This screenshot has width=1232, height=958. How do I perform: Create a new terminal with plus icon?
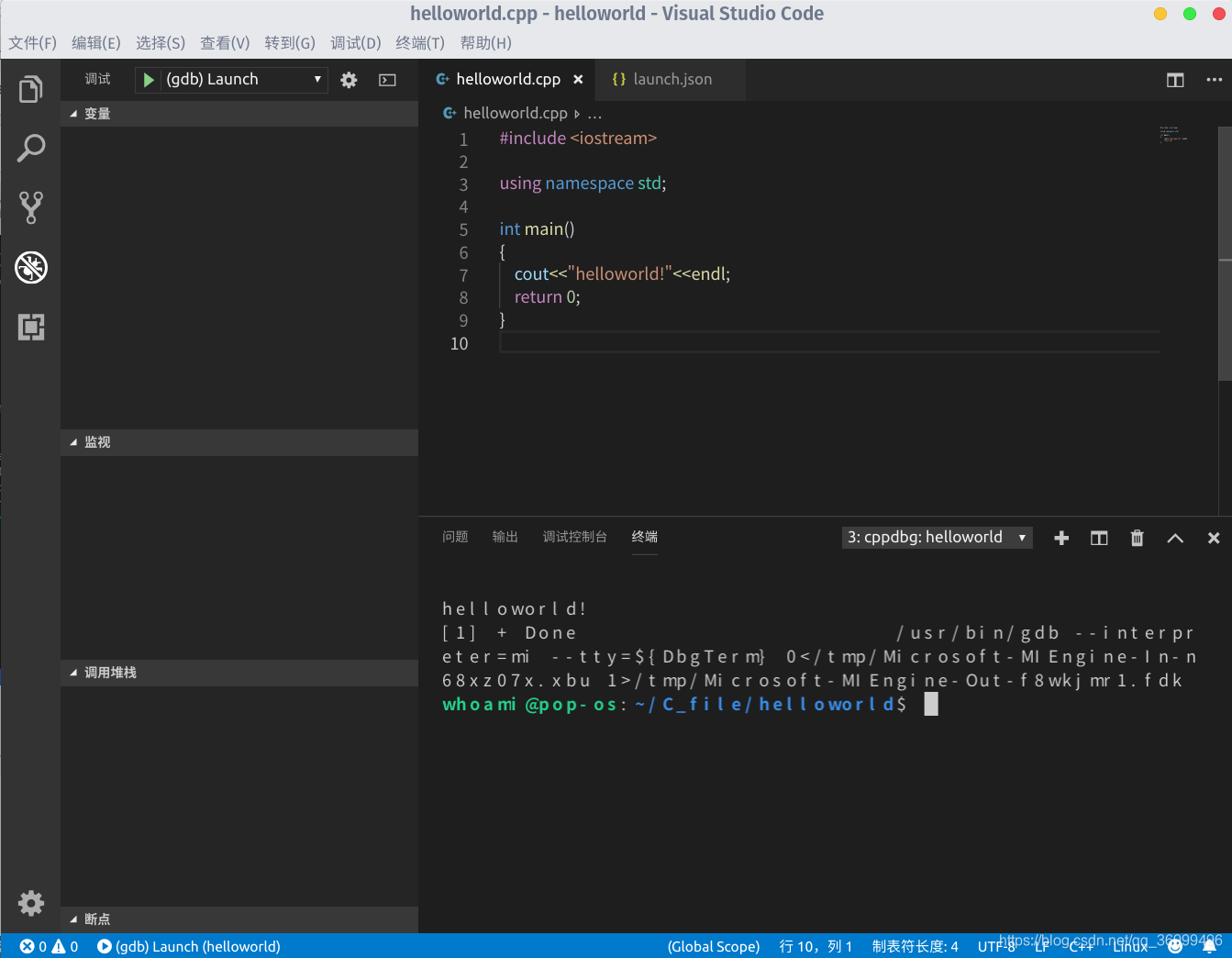pyautogui.click(x=1061, y=538)
